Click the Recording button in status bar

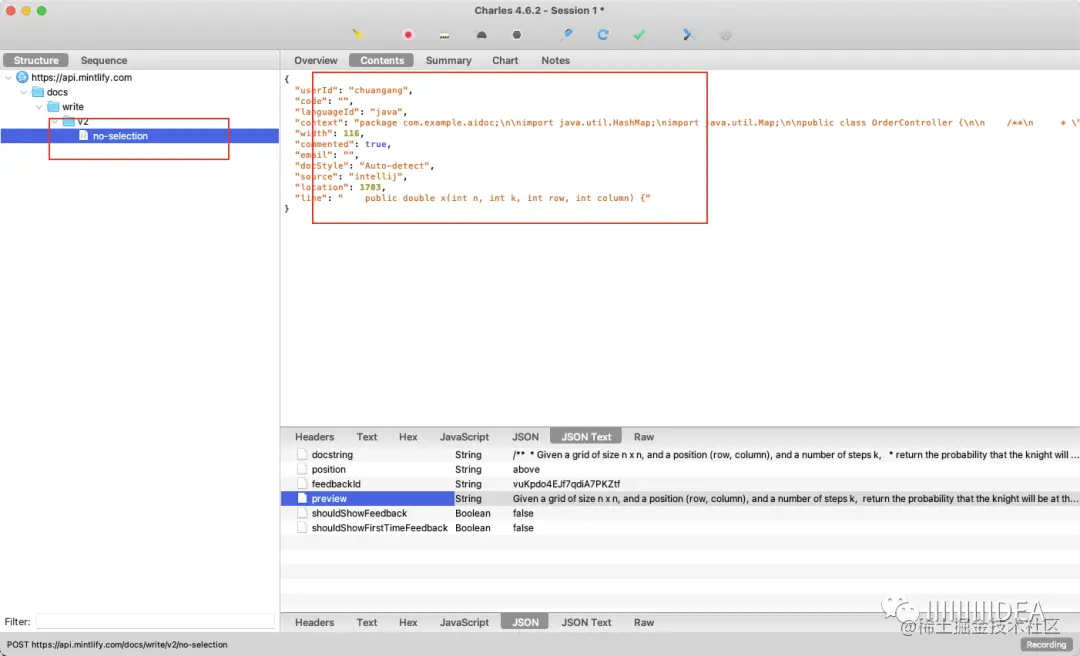pyautogui.click(x=1046, y=645)
